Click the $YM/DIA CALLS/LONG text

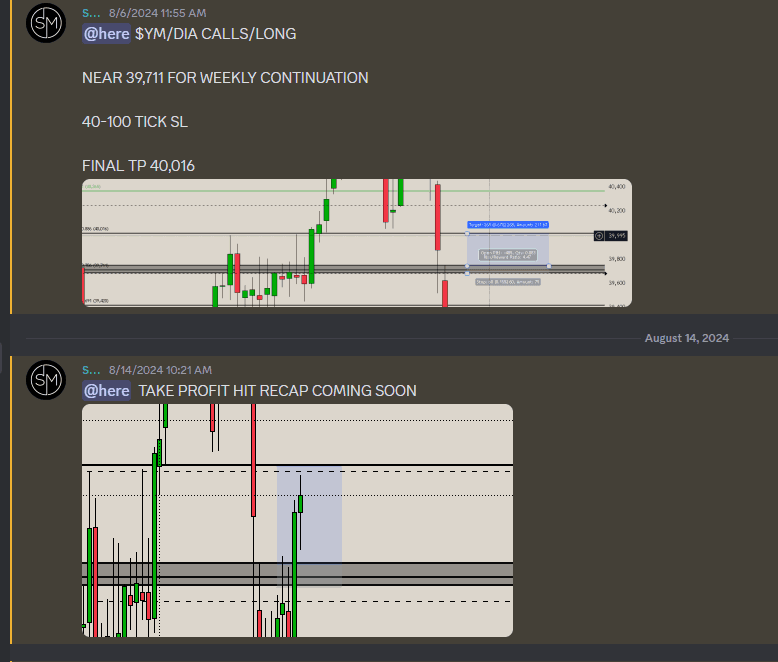coord(215,34)
